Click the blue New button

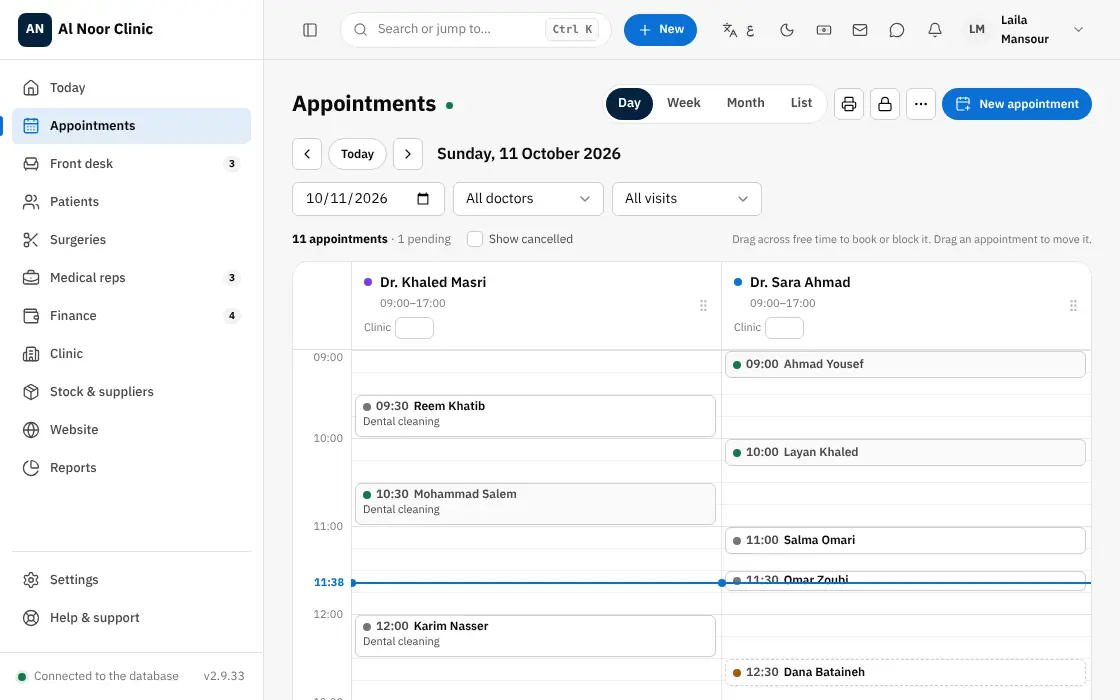(660, 30)
